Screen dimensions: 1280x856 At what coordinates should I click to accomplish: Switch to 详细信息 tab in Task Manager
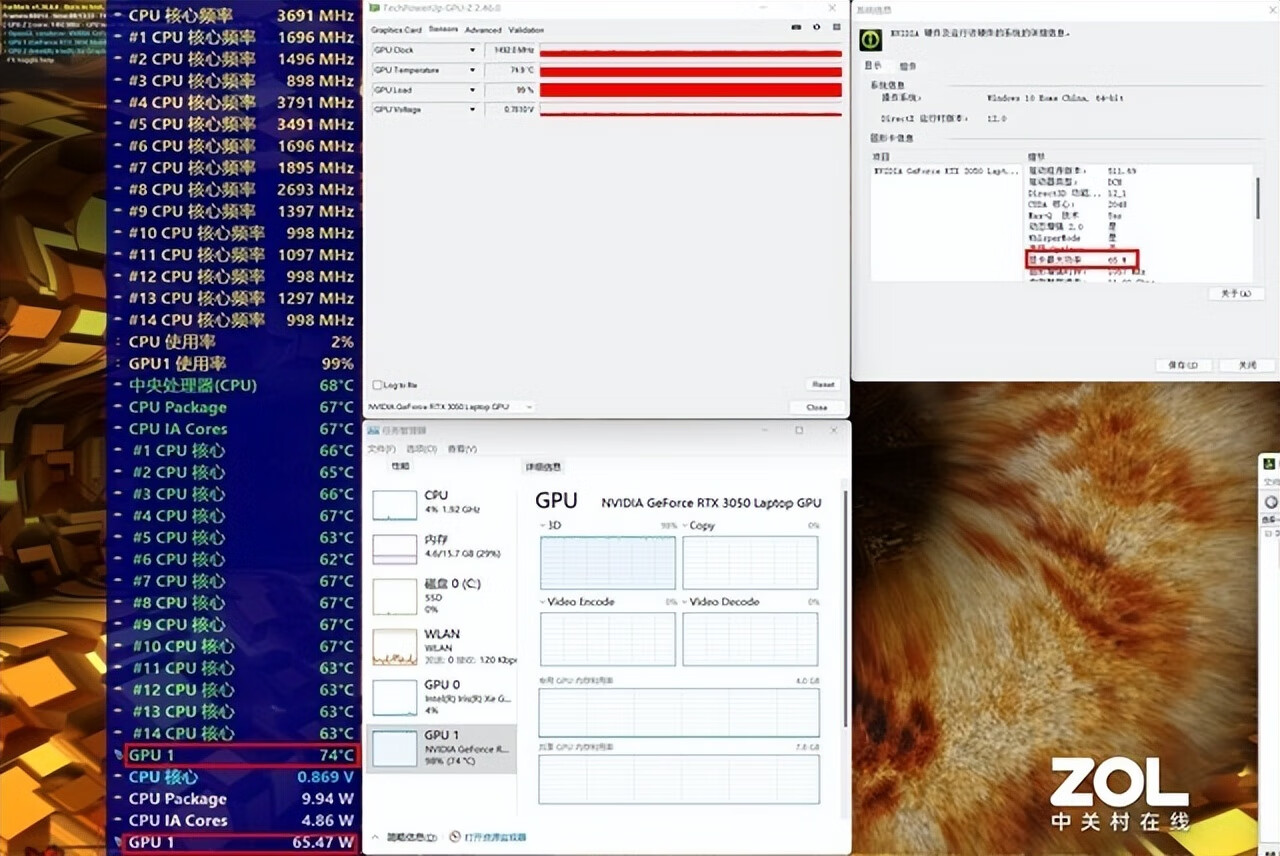click(x=544, y=467)
